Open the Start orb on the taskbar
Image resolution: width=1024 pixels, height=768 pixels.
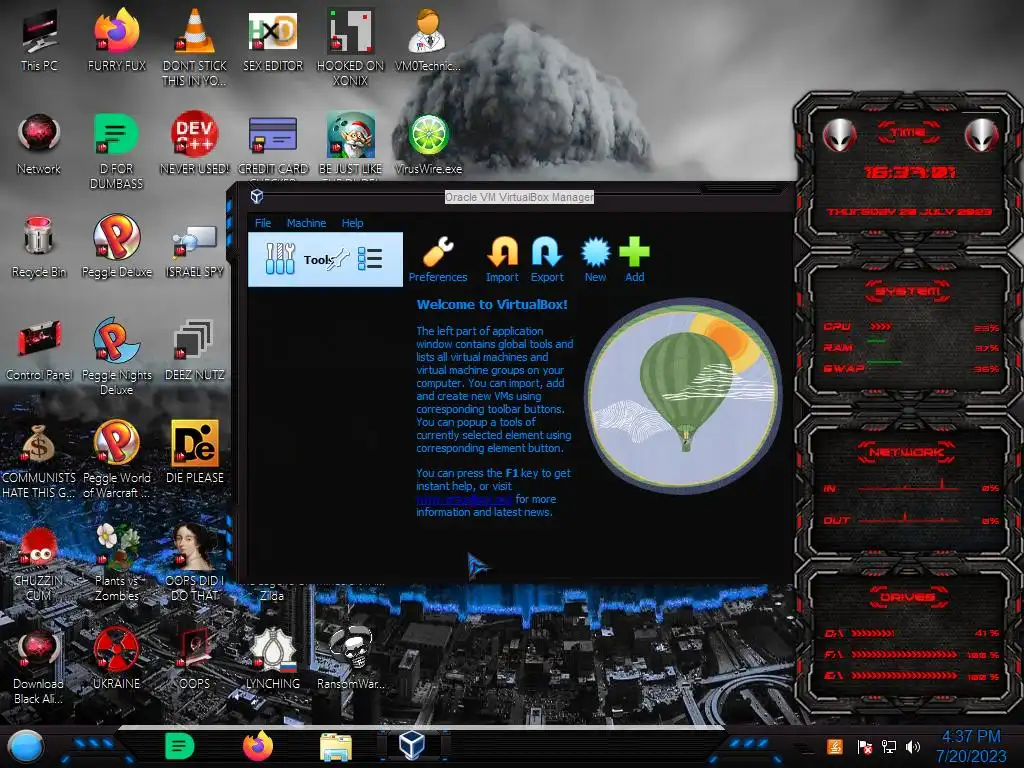coord(26,746)
